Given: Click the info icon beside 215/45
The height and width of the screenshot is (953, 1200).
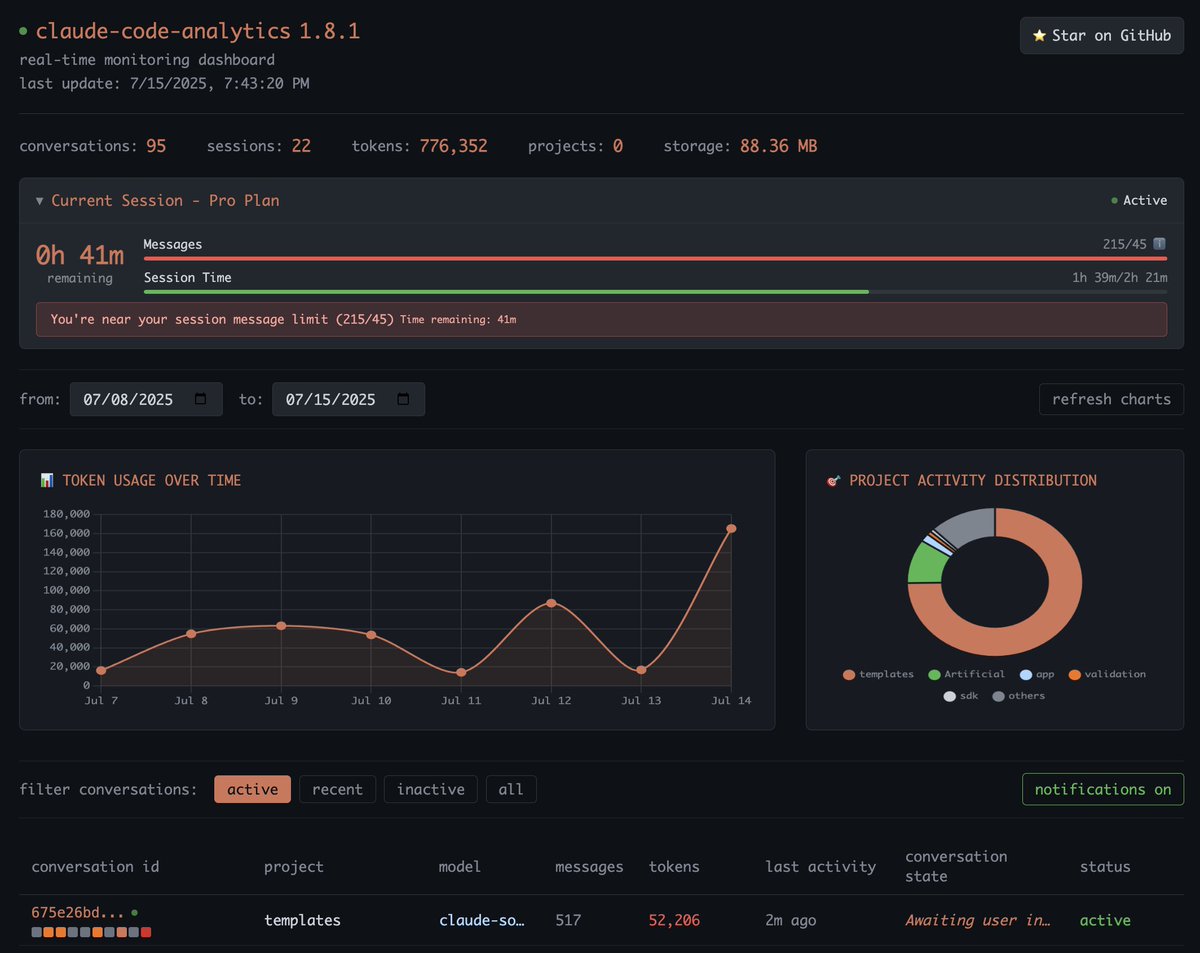Looking at the screenshot, I should tap(1160, 244).
